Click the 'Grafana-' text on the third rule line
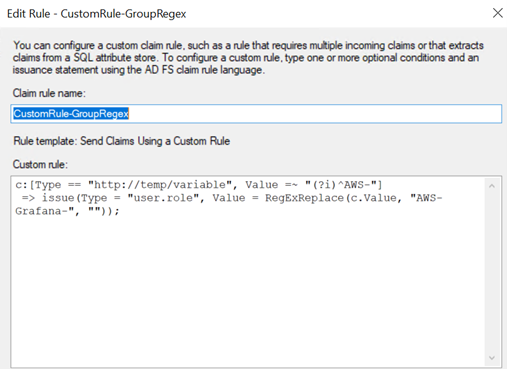507x369 pixels. (41, 211)
